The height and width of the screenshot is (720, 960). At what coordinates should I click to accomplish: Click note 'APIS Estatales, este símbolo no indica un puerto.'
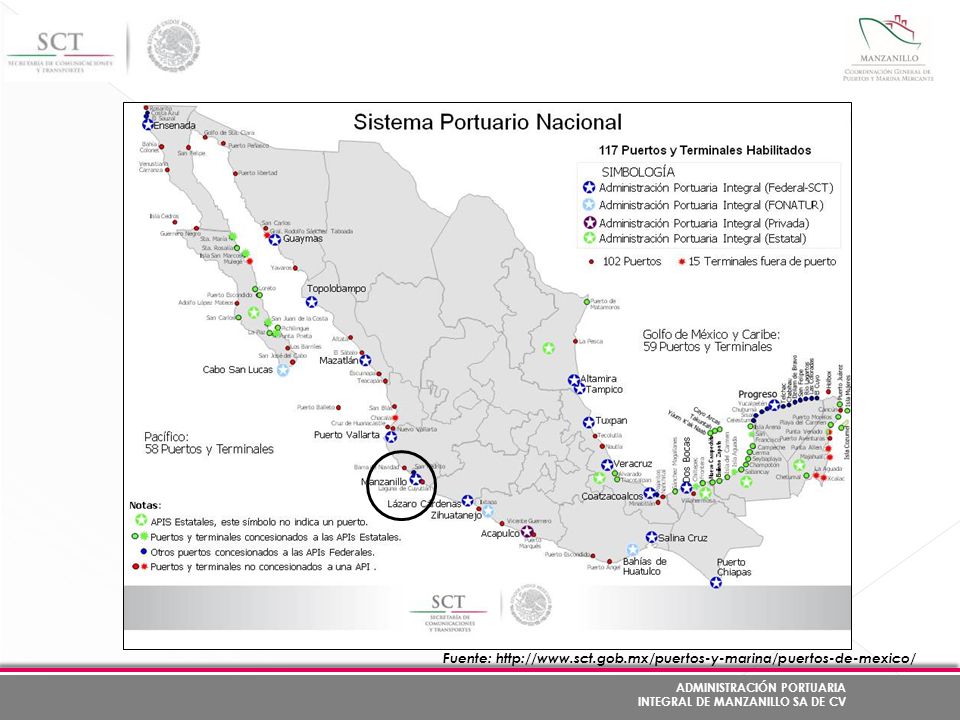(x=260, y=522)
